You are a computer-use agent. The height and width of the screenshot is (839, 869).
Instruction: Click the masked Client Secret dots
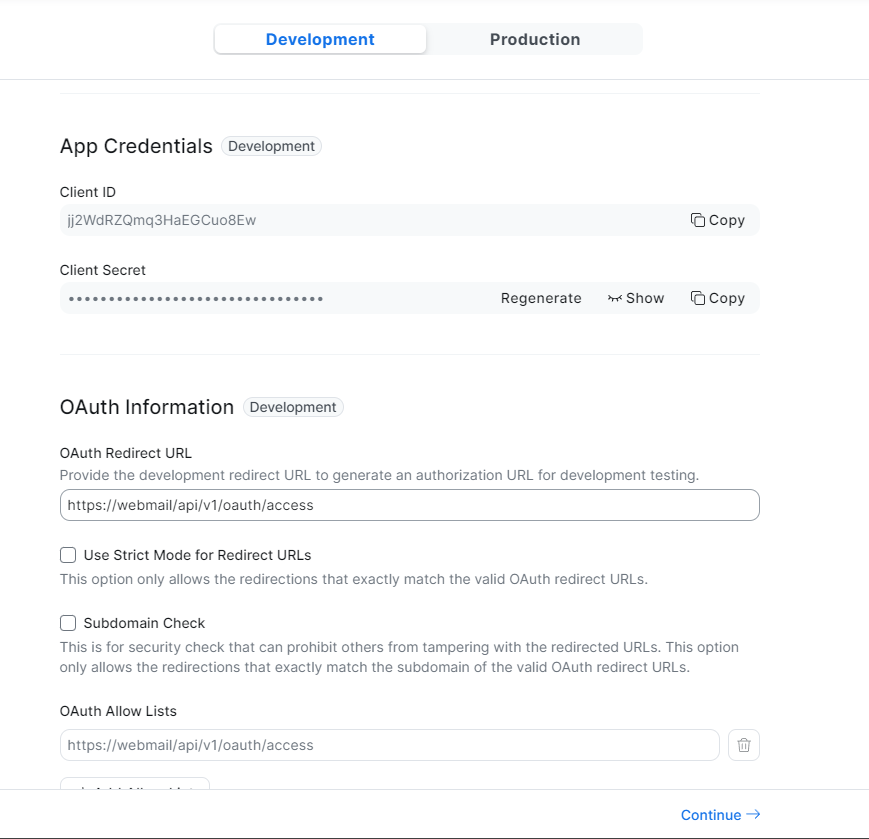click(x=196, y=298)
